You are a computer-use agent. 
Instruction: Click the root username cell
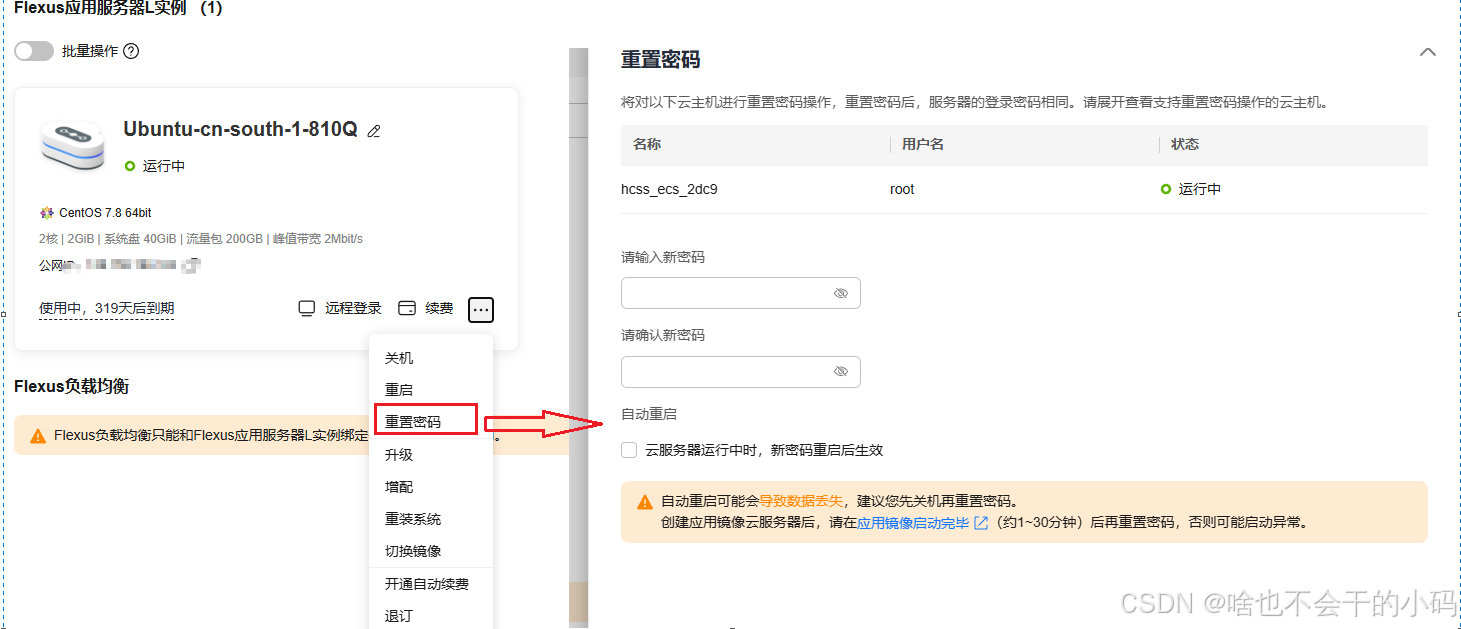click(x=902, y=189)
